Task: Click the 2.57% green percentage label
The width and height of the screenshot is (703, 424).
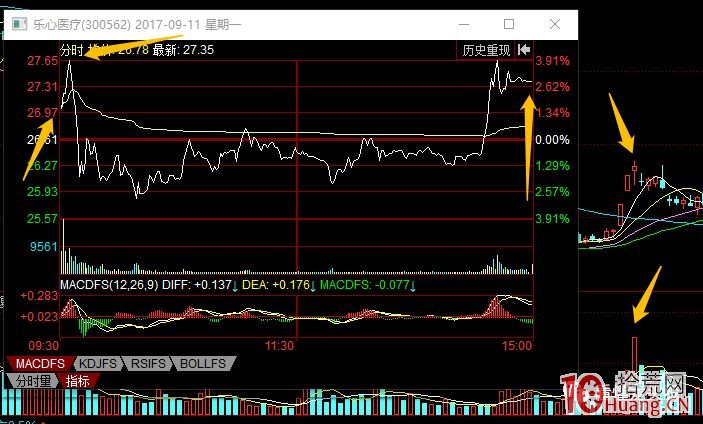Action: coord(552,192)
